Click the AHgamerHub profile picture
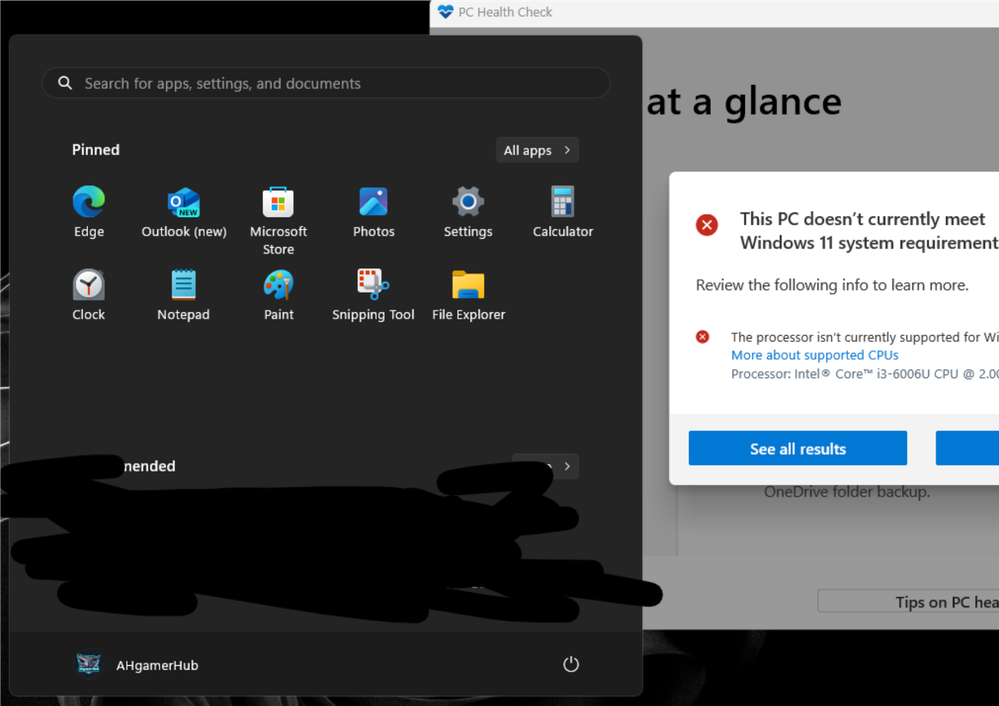 point(89,665)
